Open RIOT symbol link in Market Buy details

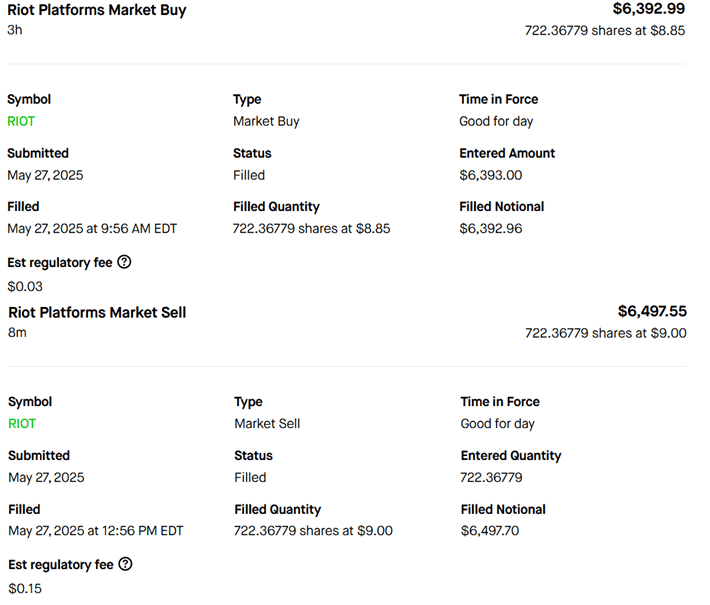(x=21, y=121)
